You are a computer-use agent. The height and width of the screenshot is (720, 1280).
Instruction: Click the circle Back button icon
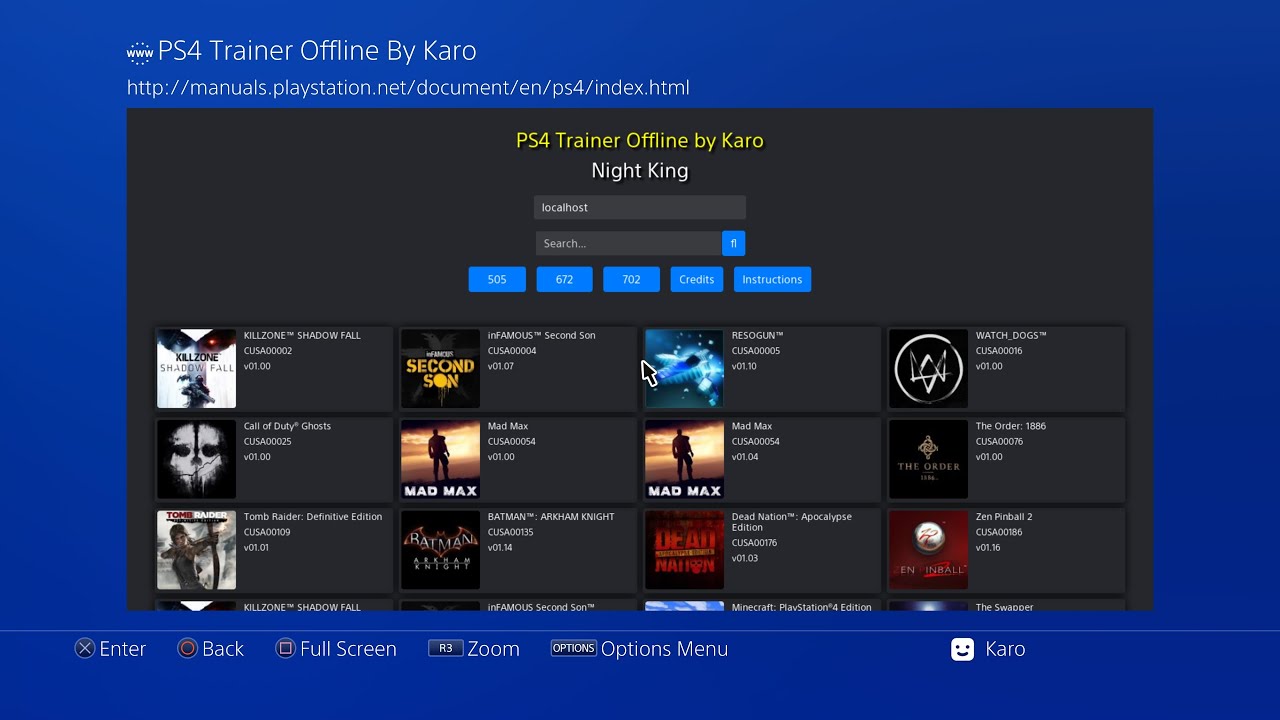coord(187,648)
